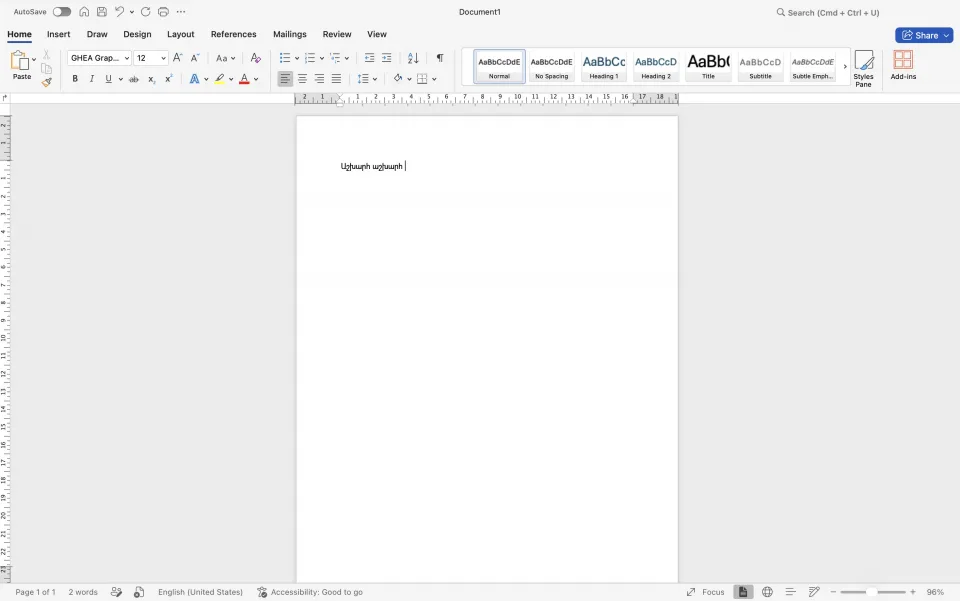Toggle Superscript formatting
Screen dimensions: 960x601
tap(168, 79)
